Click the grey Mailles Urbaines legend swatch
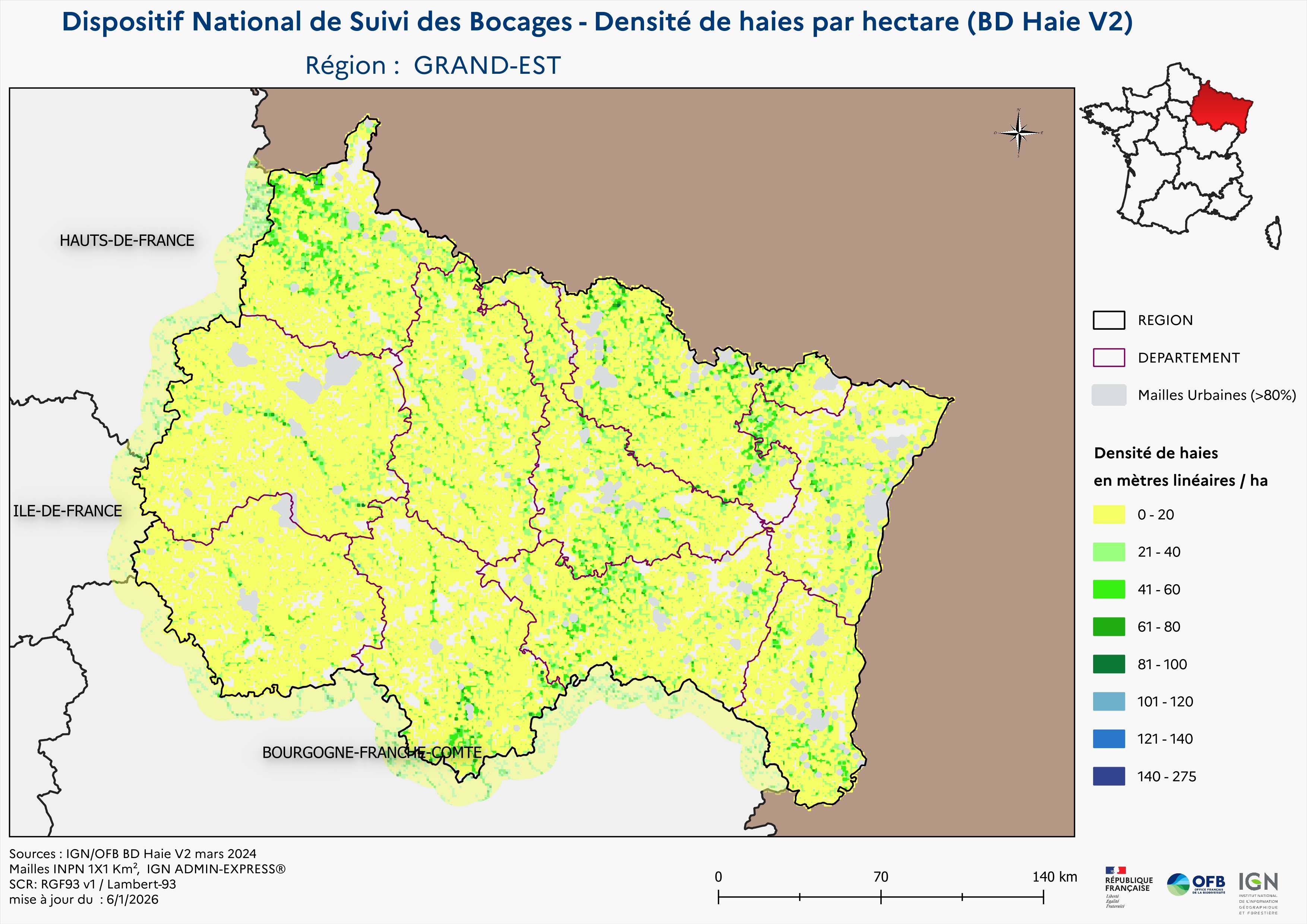The width and height of the screenshot is (1307, 924). click(x=1108, y=395)
